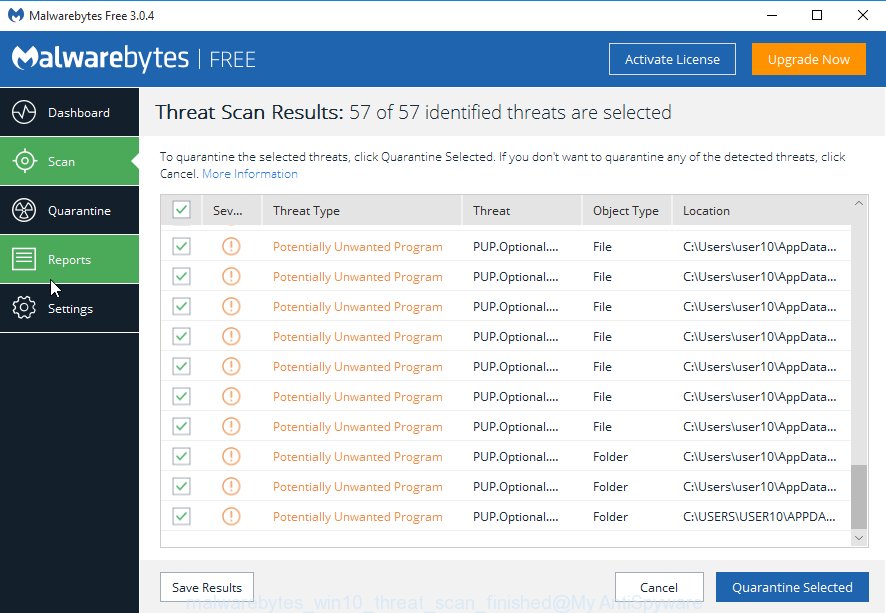Select the Scan crosshair icon

pyautogui.click(x=24, y=161)
